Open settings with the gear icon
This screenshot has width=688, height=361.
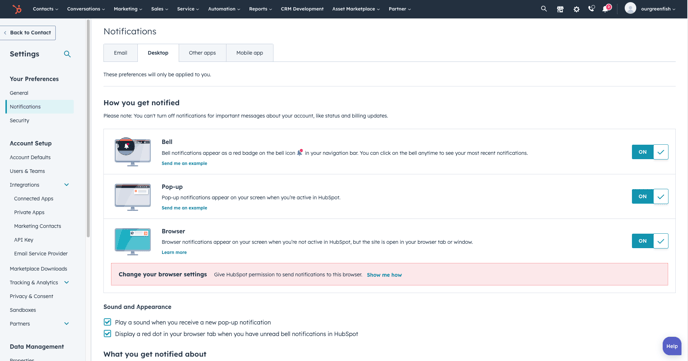coord(576,9)
